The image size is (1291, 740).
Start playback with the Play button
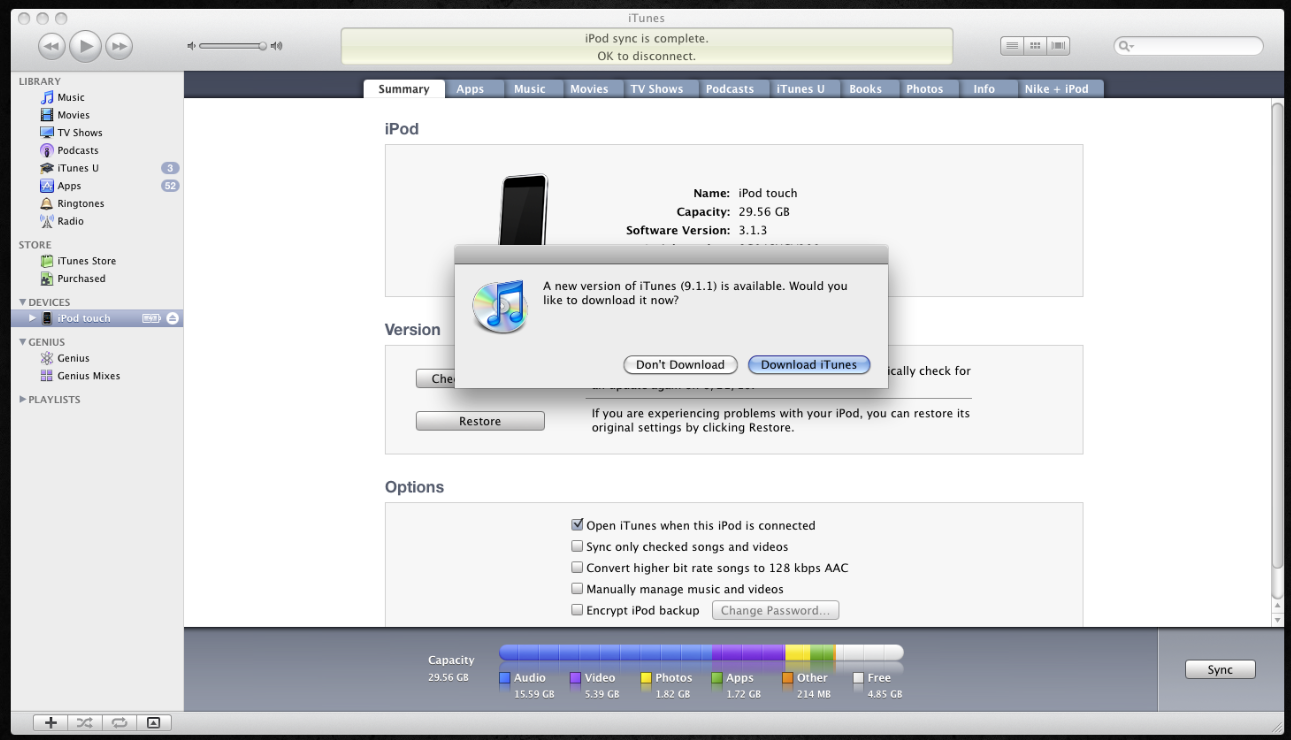pos(85,45)
